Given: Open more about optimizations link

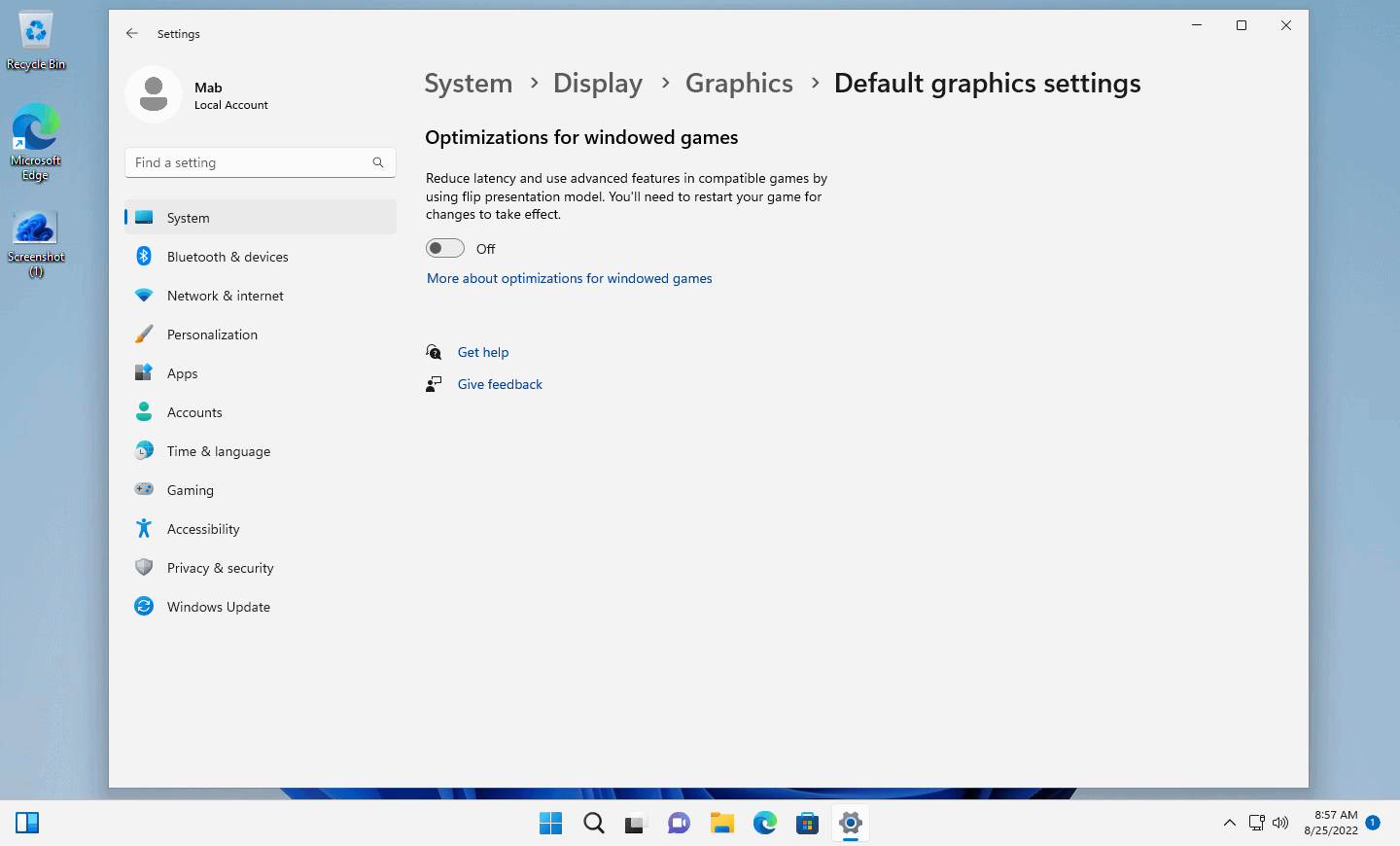Looking at the screenshot, I should coord(569,278).
